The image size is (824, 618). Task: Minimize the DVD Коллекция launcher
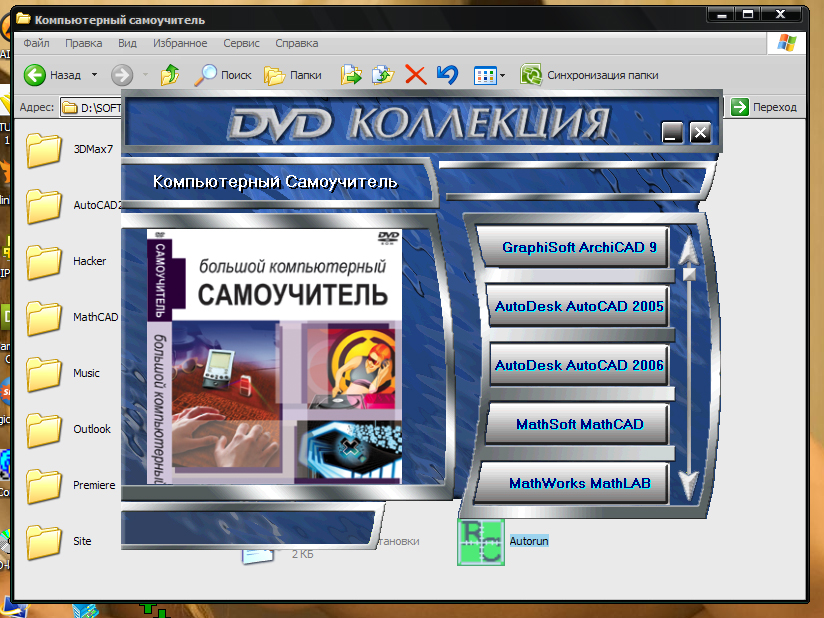click(672, 132)
